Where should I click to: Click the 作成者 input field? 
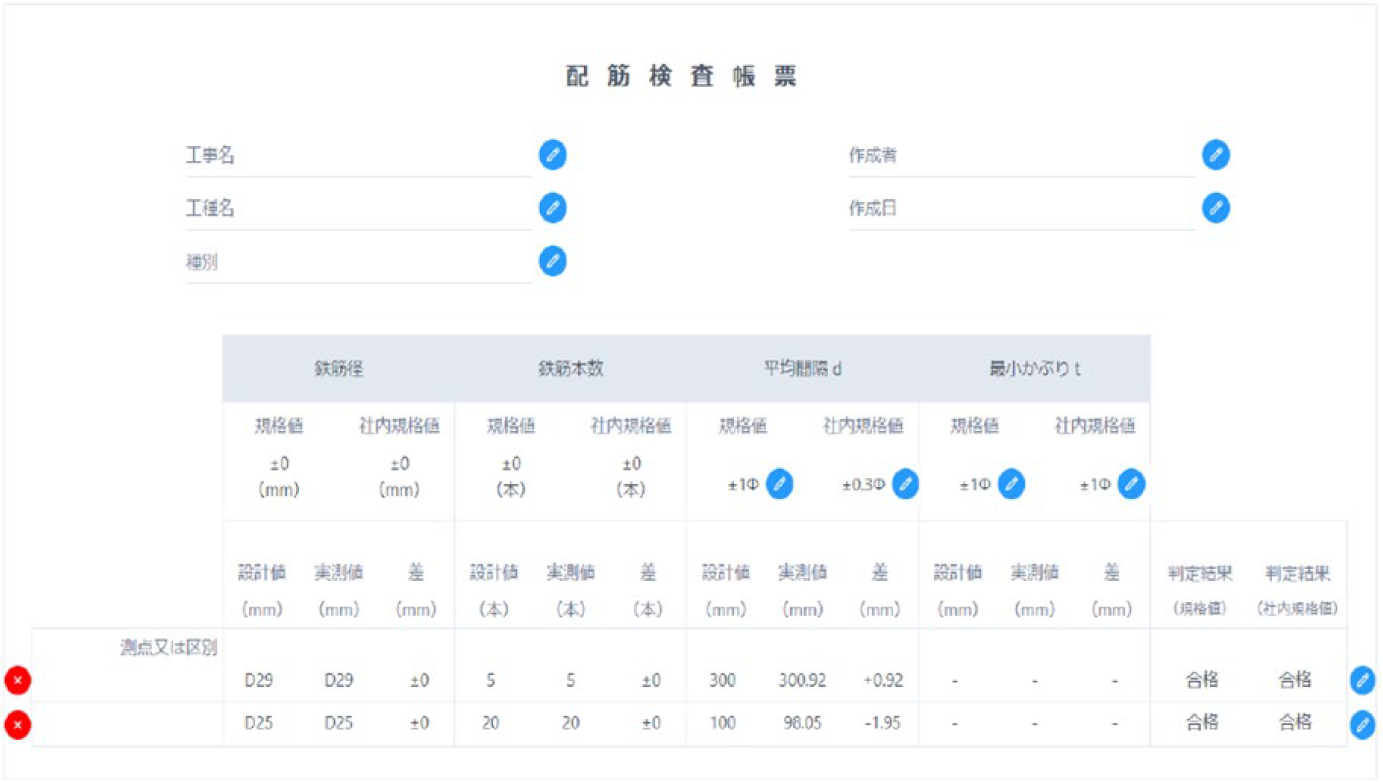point(1021,156)
